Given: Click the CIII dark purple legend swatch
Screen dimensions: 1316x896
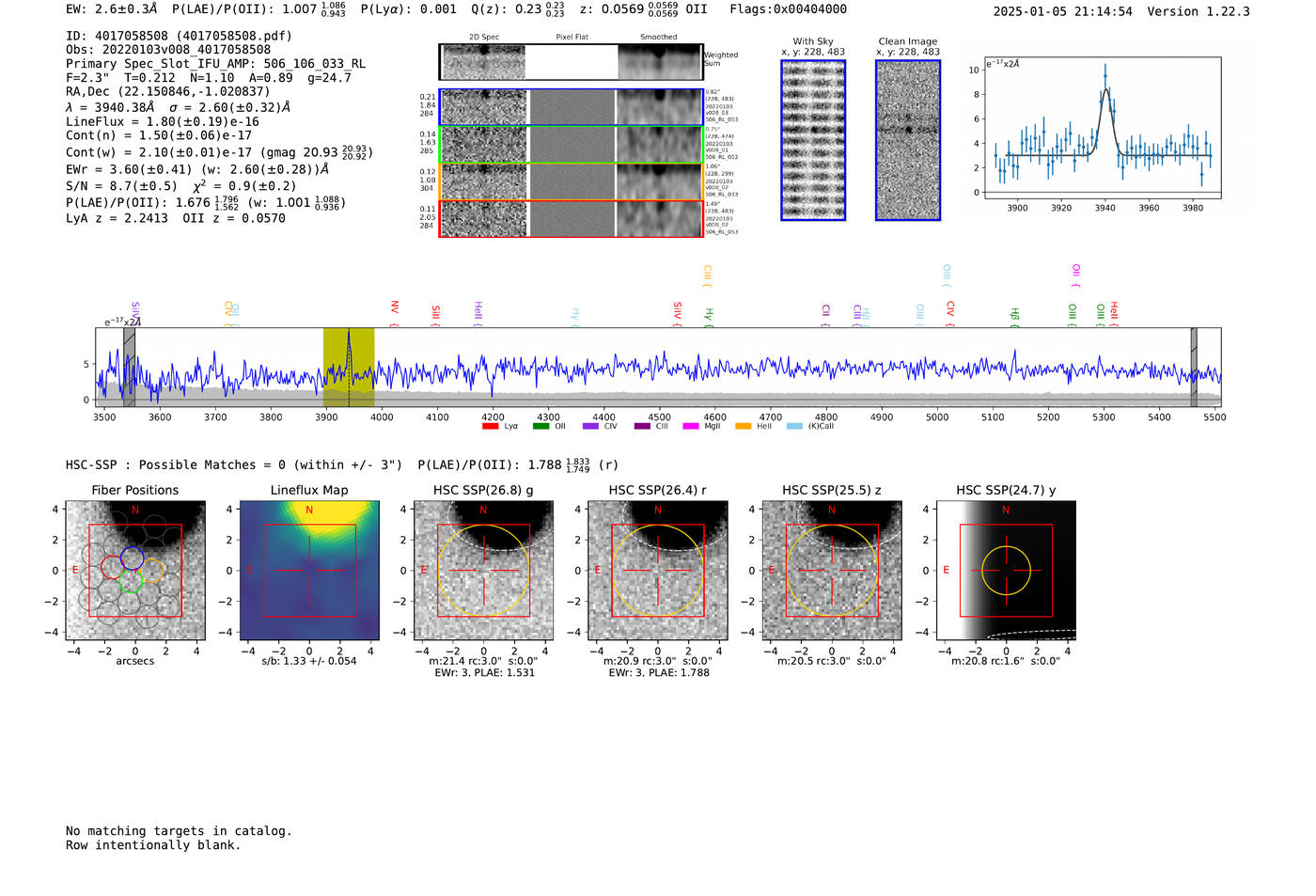Looking at the screenshot, I should [x=642, y=426].
